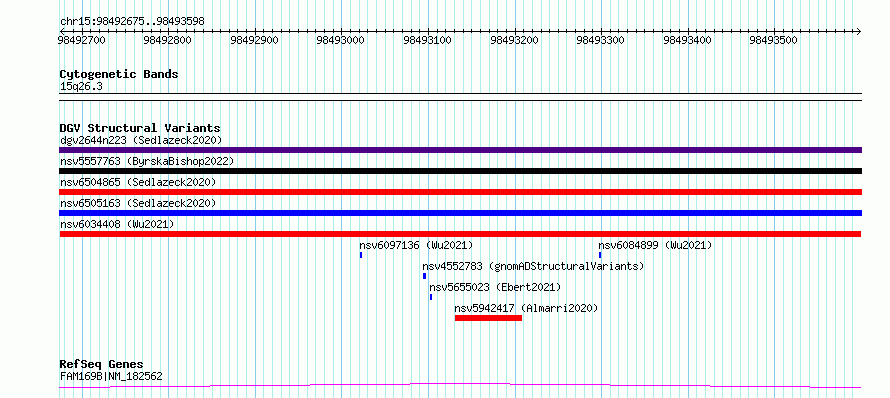This screenshot has height=398, width=890.
Task: Select the magenta FAM169B gene line
Action: click(460, 386)
